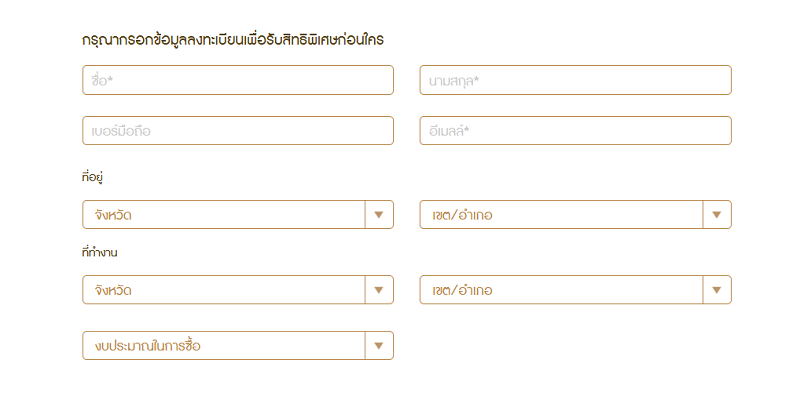Image resolution: width=800 pixels, height=396 pixels.
Task: Focus the เบอร์มือถือ mobile number field
Action: pos(238,131)
